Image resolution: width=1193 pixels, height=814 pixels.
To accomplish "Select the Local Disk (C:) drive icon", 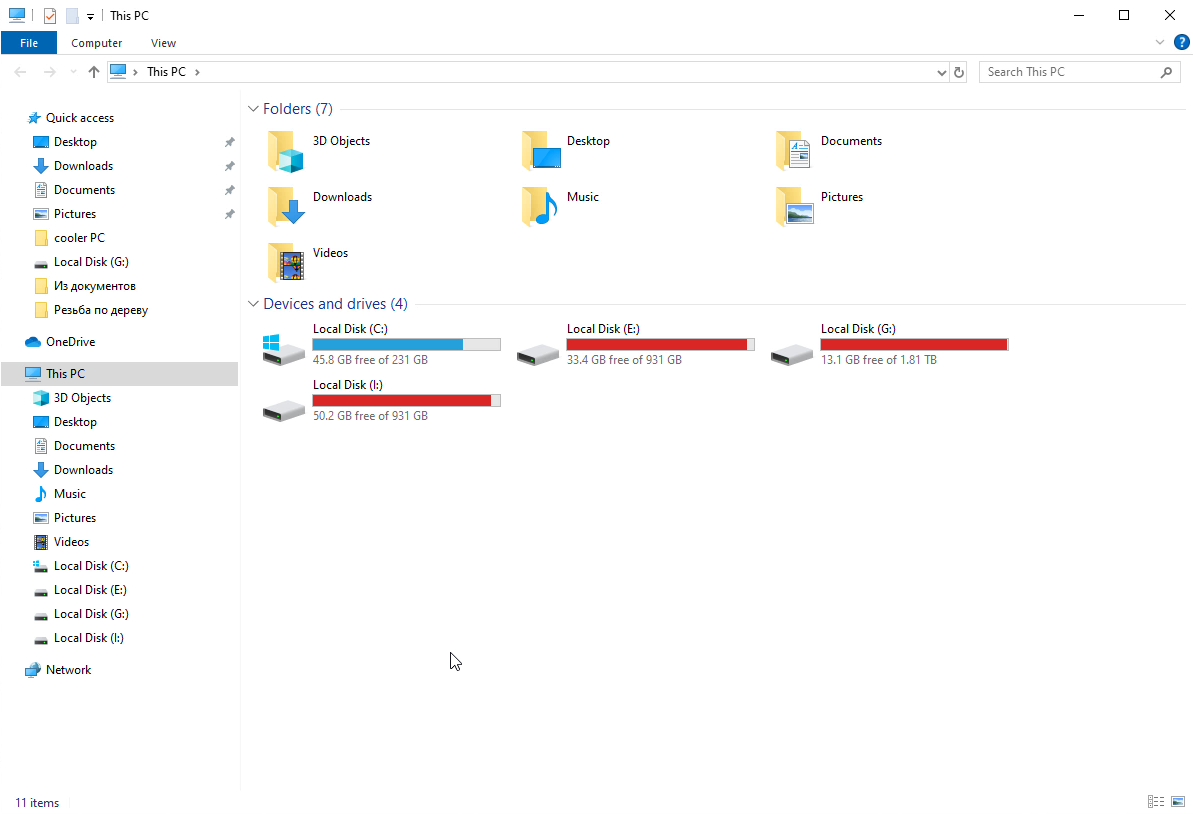I will pos(284,350).
